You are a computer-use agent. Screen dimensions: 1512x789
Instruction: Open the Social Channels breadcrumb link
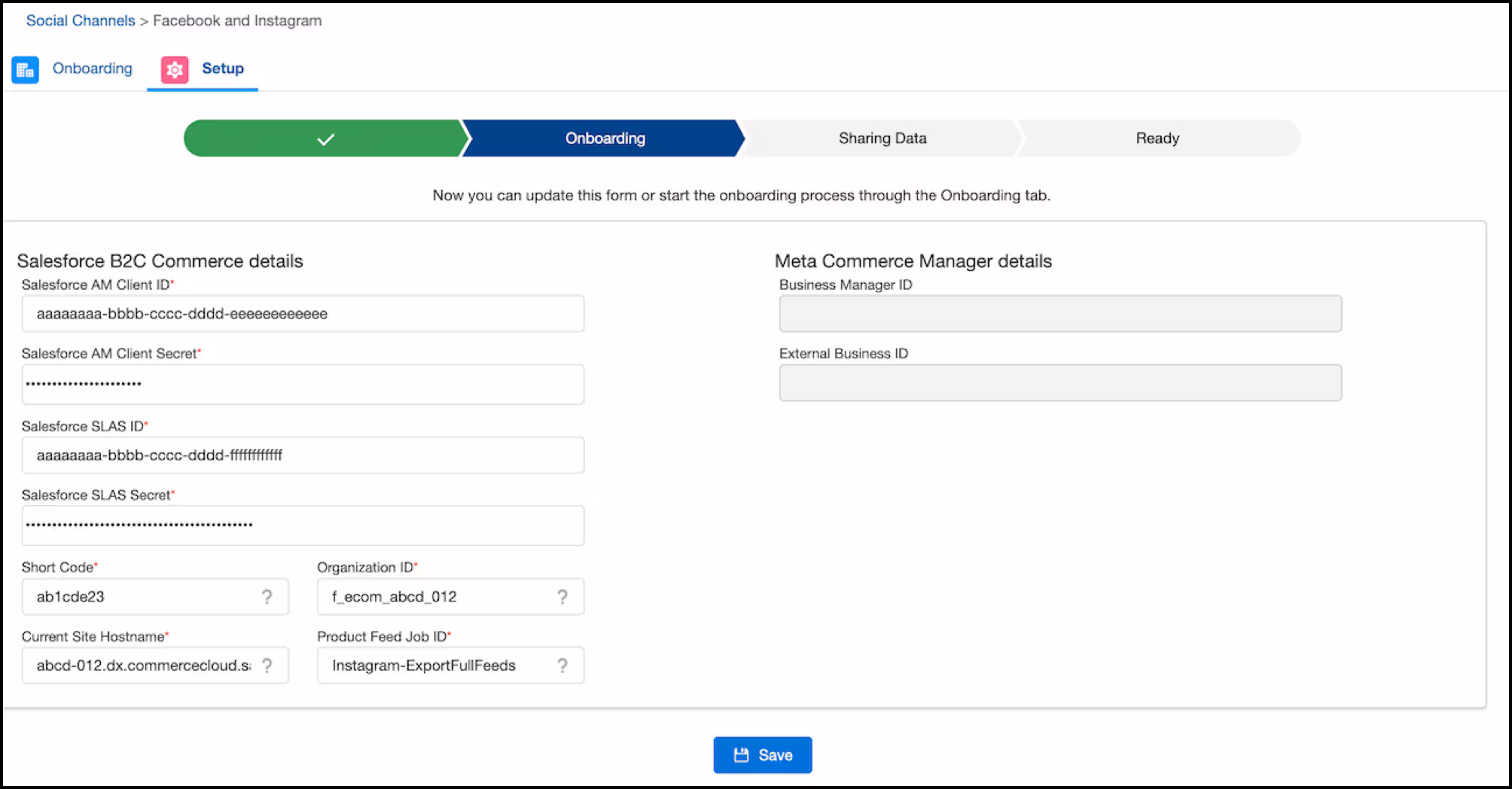(81, 20)
